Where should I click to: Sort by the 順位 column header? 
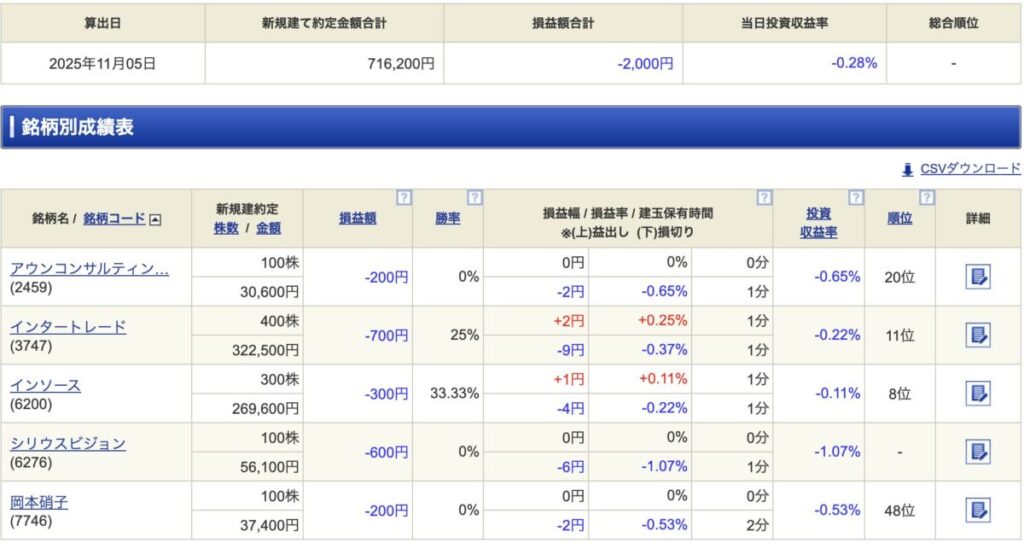[899, 218]
